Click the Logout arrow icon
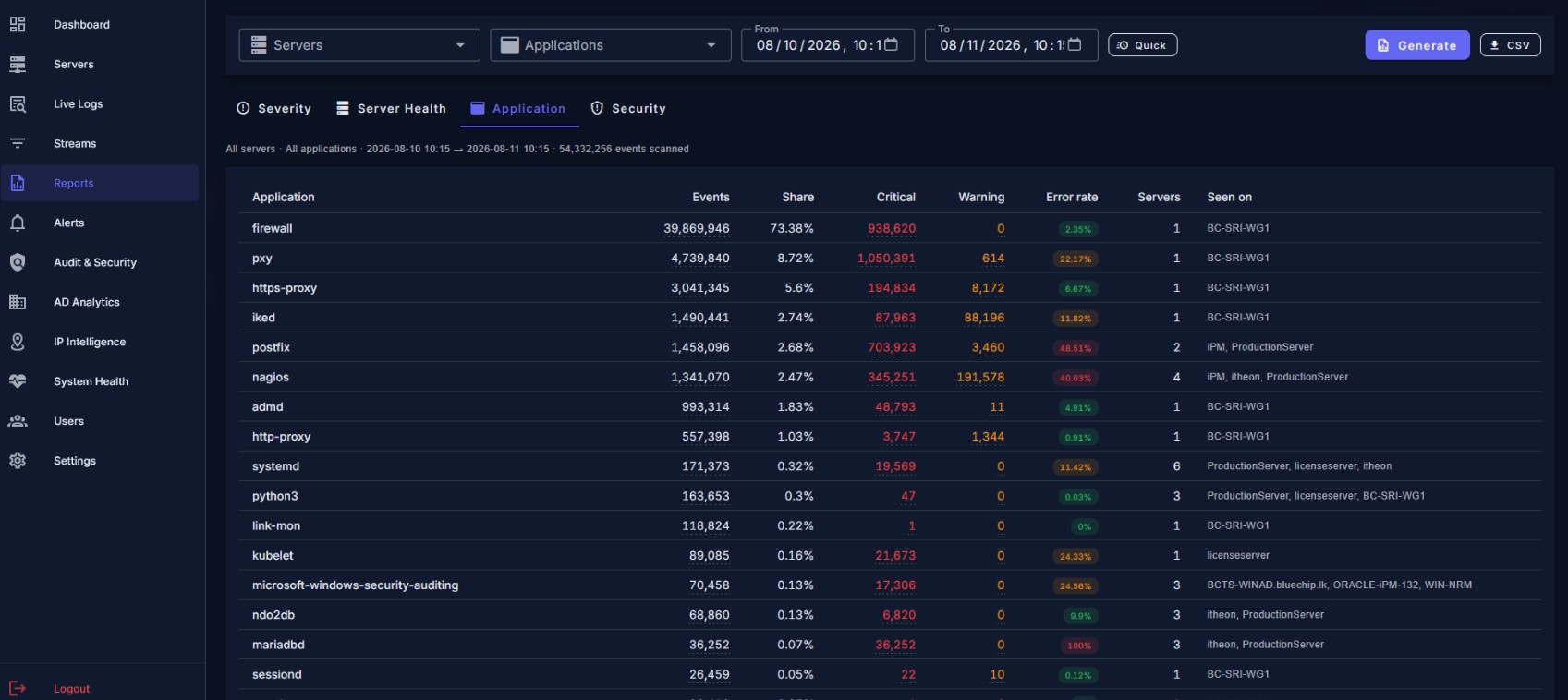The width and height of the screenshot is (1568, 700). [18, 689]
